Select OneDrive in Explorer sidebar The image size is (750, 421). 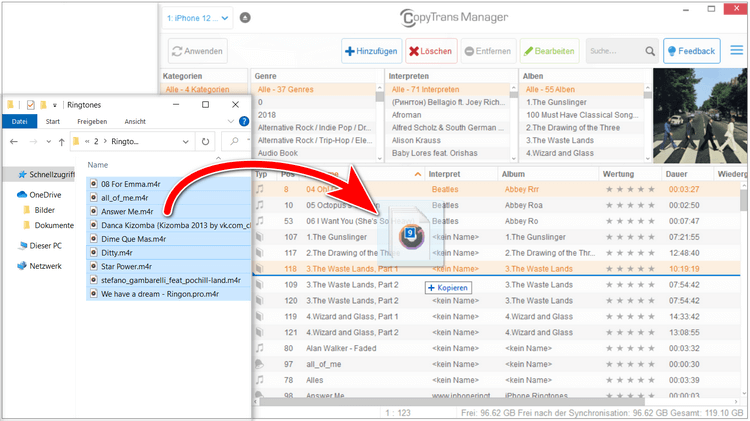point(39,195)
